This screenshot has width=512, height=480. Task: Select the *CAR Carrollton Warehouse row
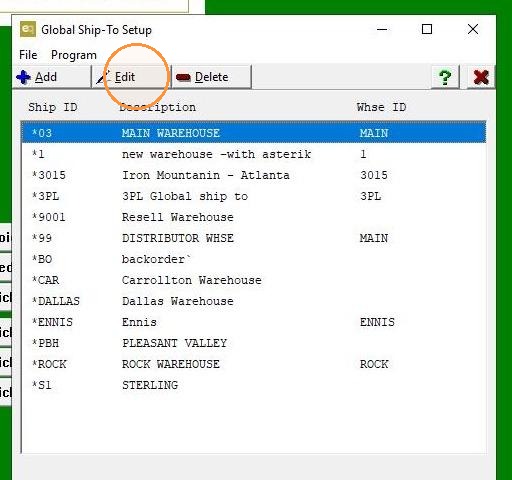(x=254, y=280)
